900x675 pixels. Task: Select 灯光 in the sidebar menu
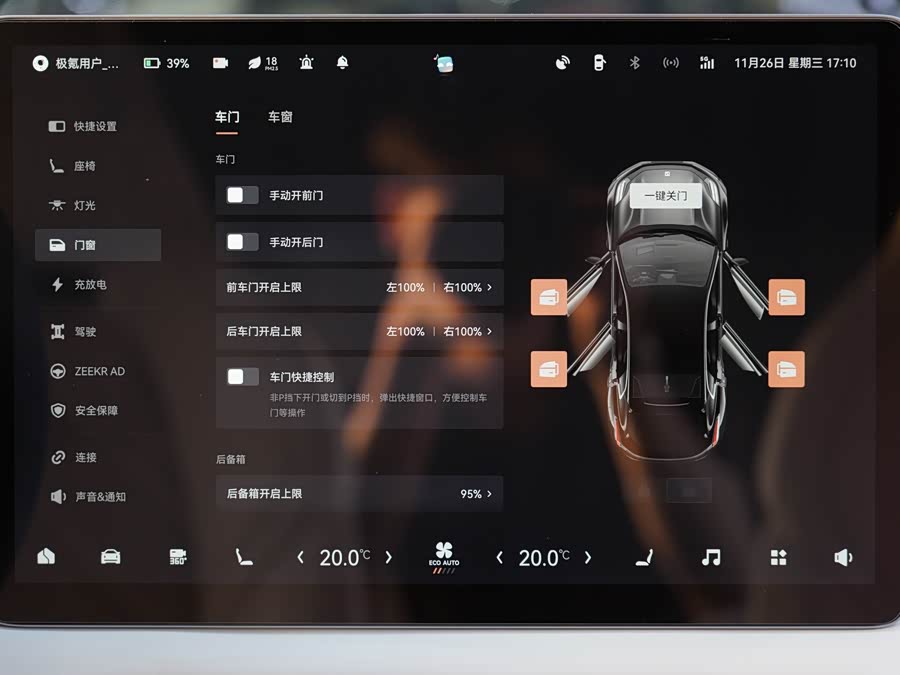[85, 205]
